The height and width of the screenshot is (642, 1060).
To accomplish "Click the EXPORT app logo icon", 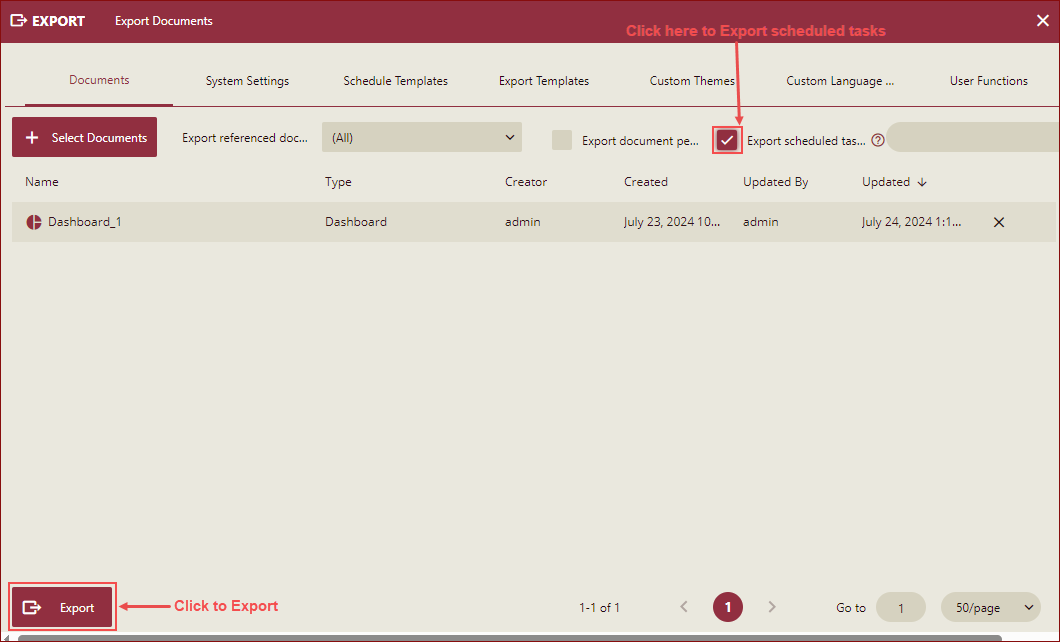I will tap(17, 20).
